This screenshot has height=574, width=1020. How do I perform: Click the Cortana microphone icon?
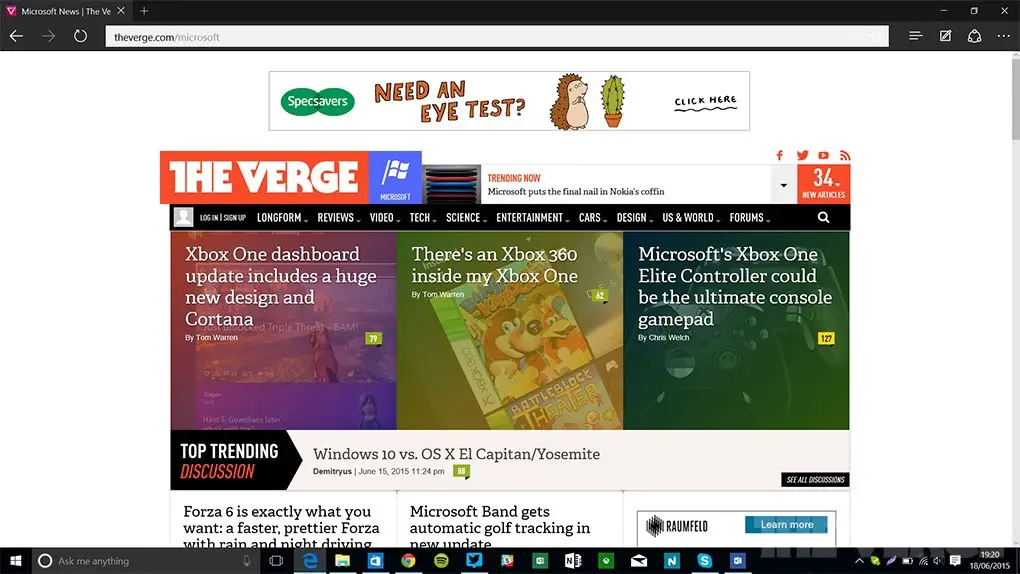pyautogui.click(x=247, y=560)
